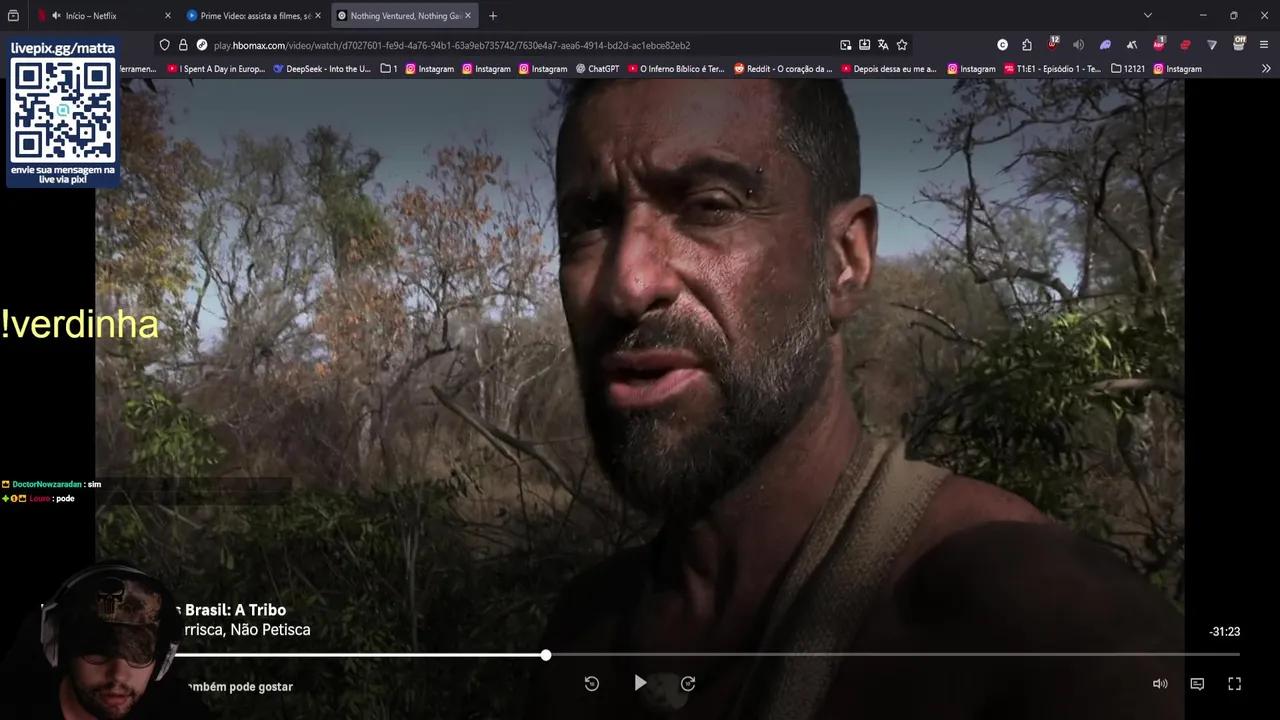1280x720 pixels.
Task: Show more bookmarks chevron
Action: [1266, 69]
